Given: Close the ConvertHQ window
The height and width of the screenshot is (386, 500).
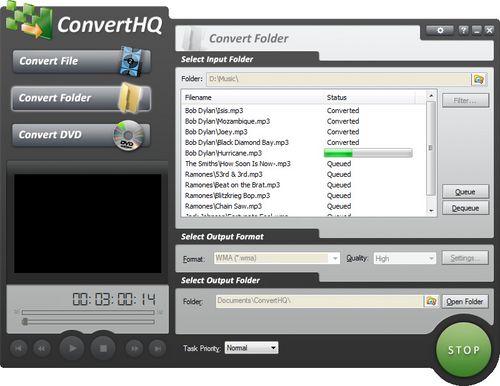Looking at the screenshot, I should 489,30.
